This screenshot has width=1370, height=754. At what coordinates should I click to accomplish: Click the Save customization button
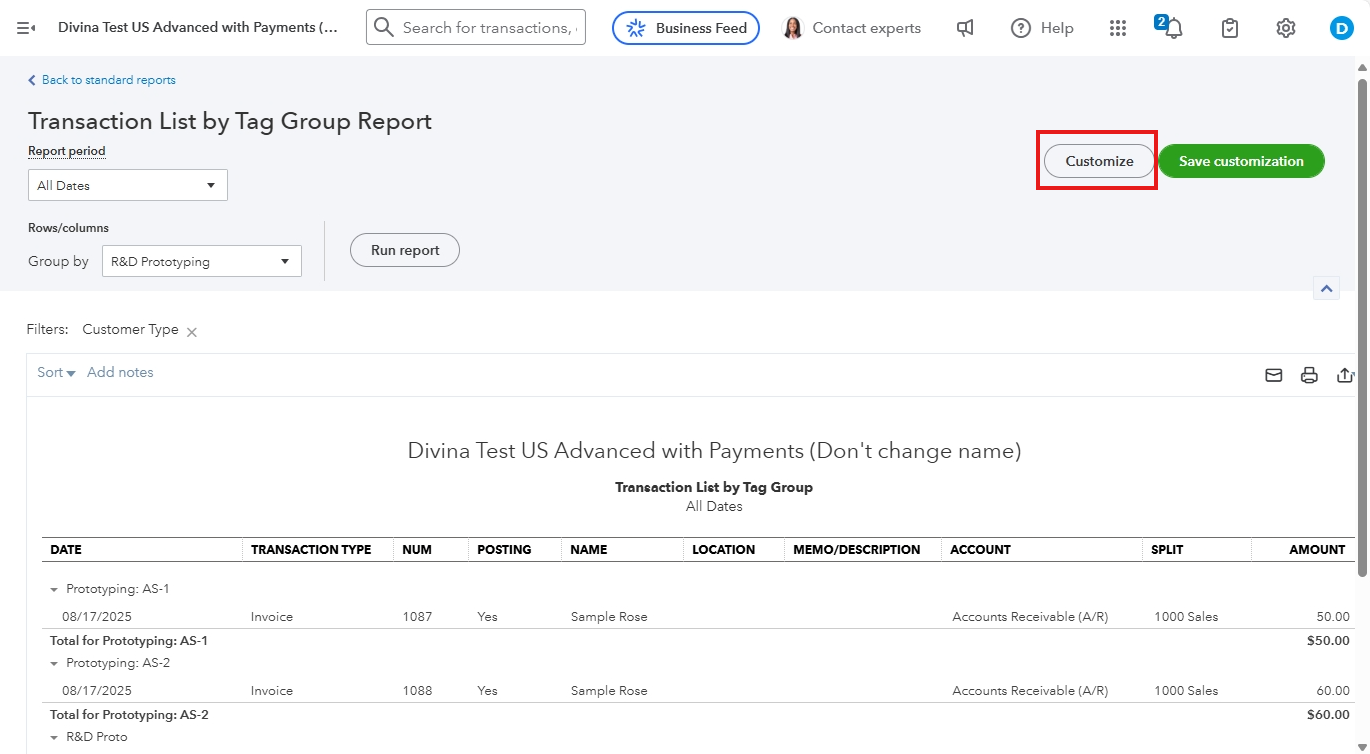tap(1241, 161)
